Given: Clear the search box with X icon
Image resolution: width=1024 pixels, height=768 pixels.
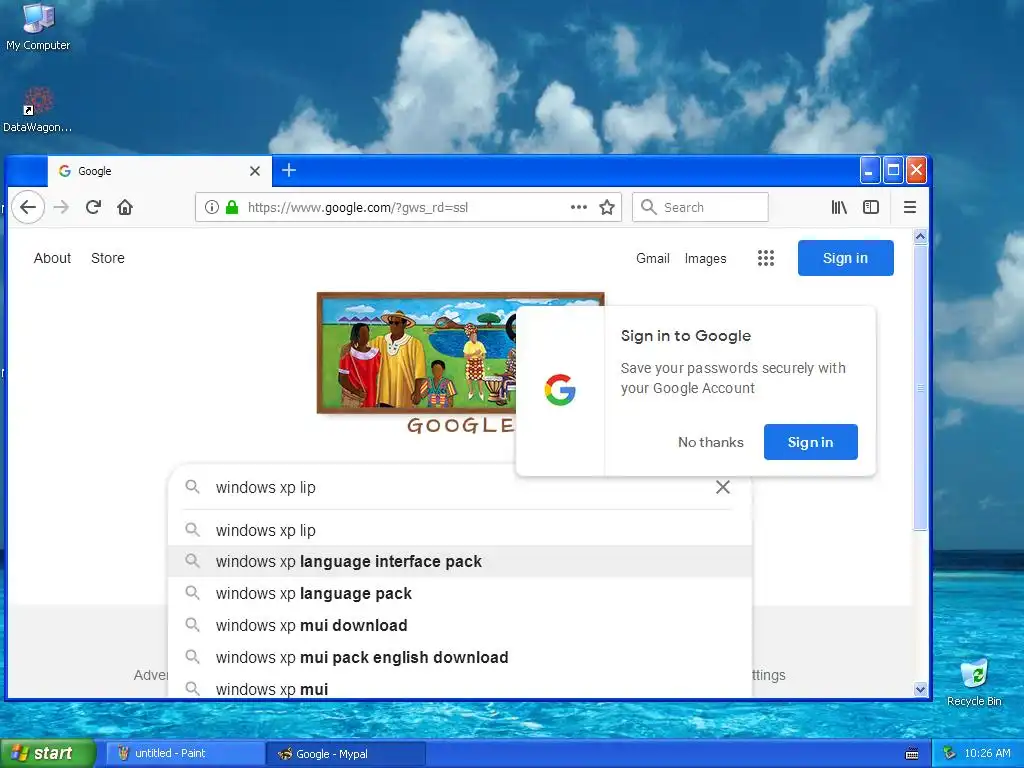Looking at the screenshot, I should tap(722, 487).
